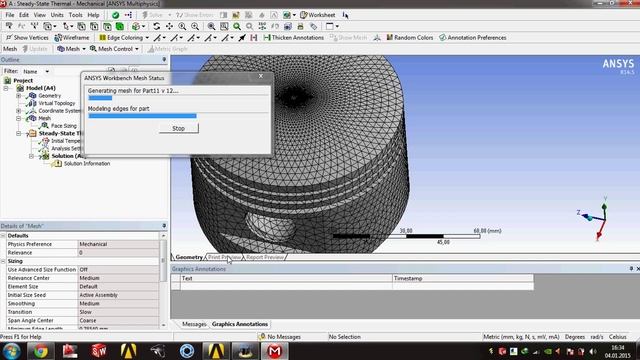Open SolidWorks from the taskbar
Viewport: 640px width, 360px height.
coord(99,351)
